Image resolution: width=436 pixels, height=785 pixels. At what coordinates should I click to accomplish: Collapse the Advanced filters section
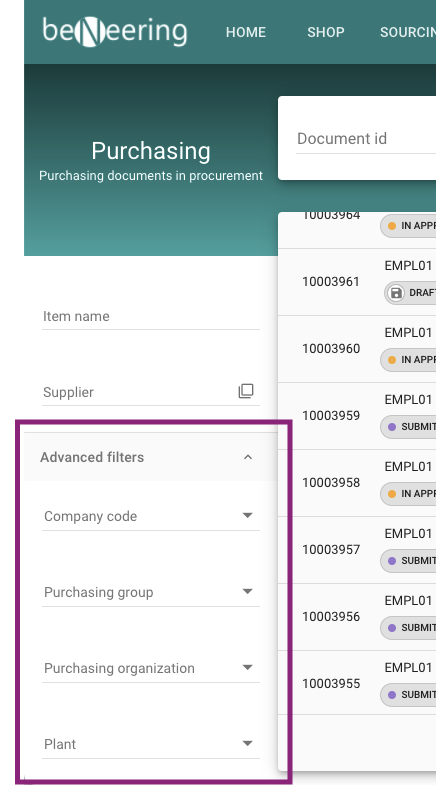coord(248,457)
